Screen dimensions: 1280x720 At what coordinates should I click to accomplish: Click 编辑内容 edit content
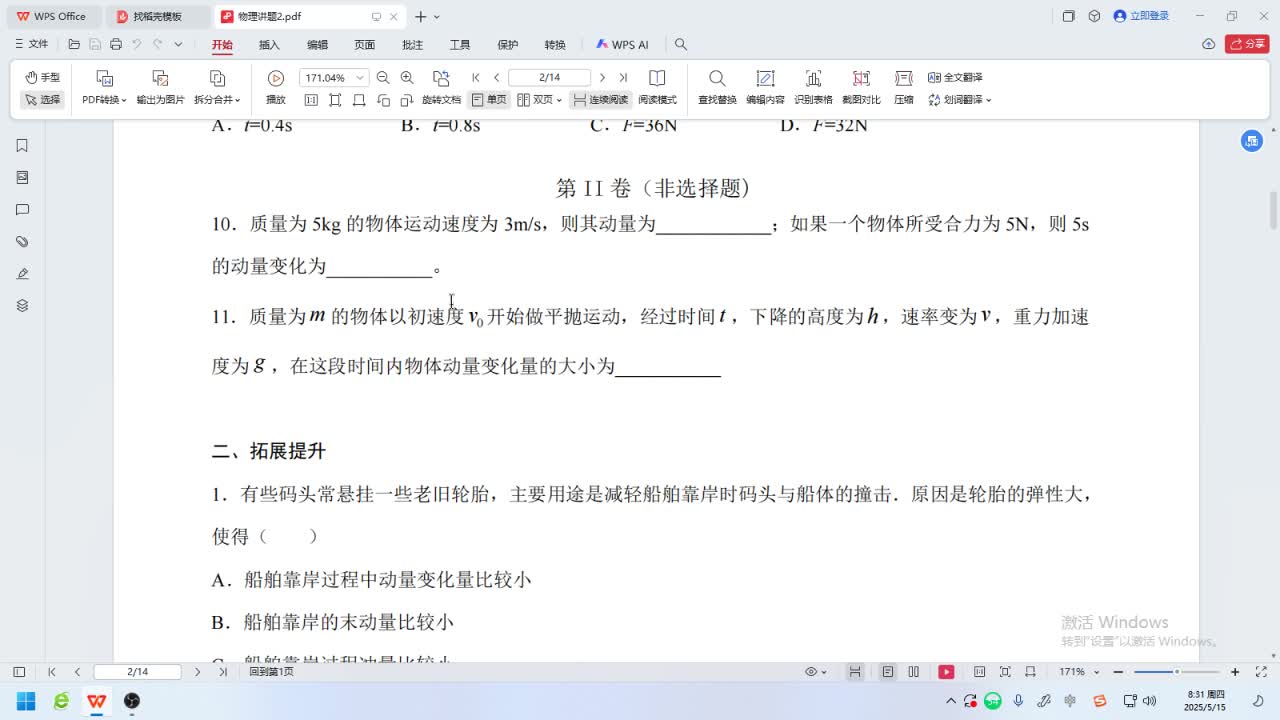pos(765,88)
